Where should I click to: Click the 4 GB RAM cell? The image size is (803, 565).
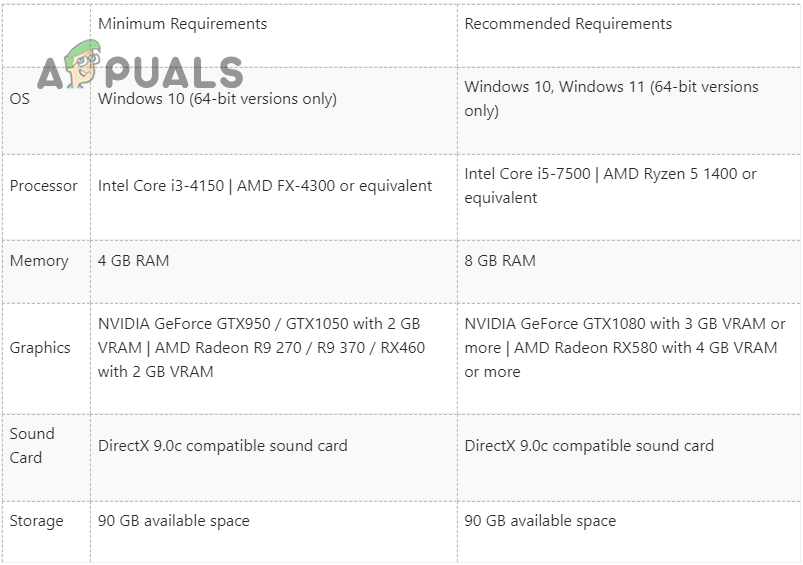click(133, 261)
